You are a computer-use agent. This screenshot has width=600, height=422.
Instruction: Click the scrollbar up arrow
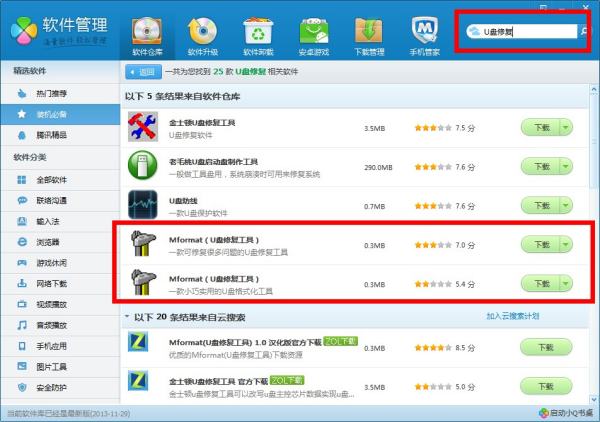(x=594, y=90)
